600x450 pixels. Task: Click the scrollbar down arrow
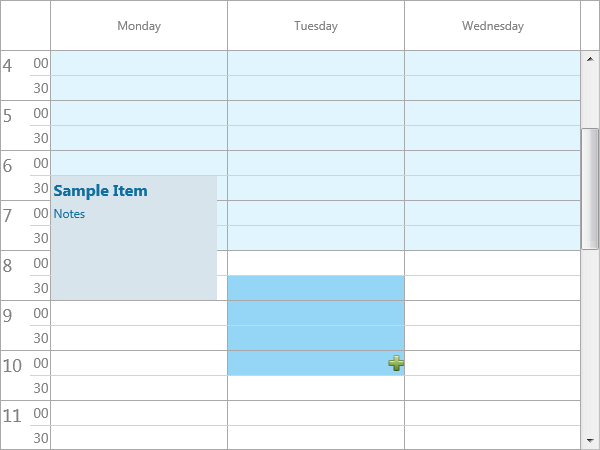click(590, 441)
